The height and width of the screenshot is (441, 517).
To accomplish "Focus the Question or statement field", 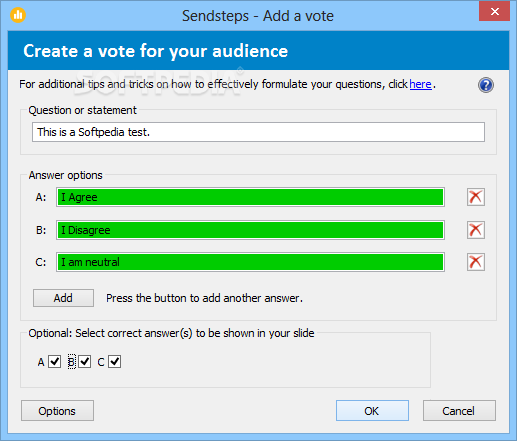I will (x=258, y=132).
